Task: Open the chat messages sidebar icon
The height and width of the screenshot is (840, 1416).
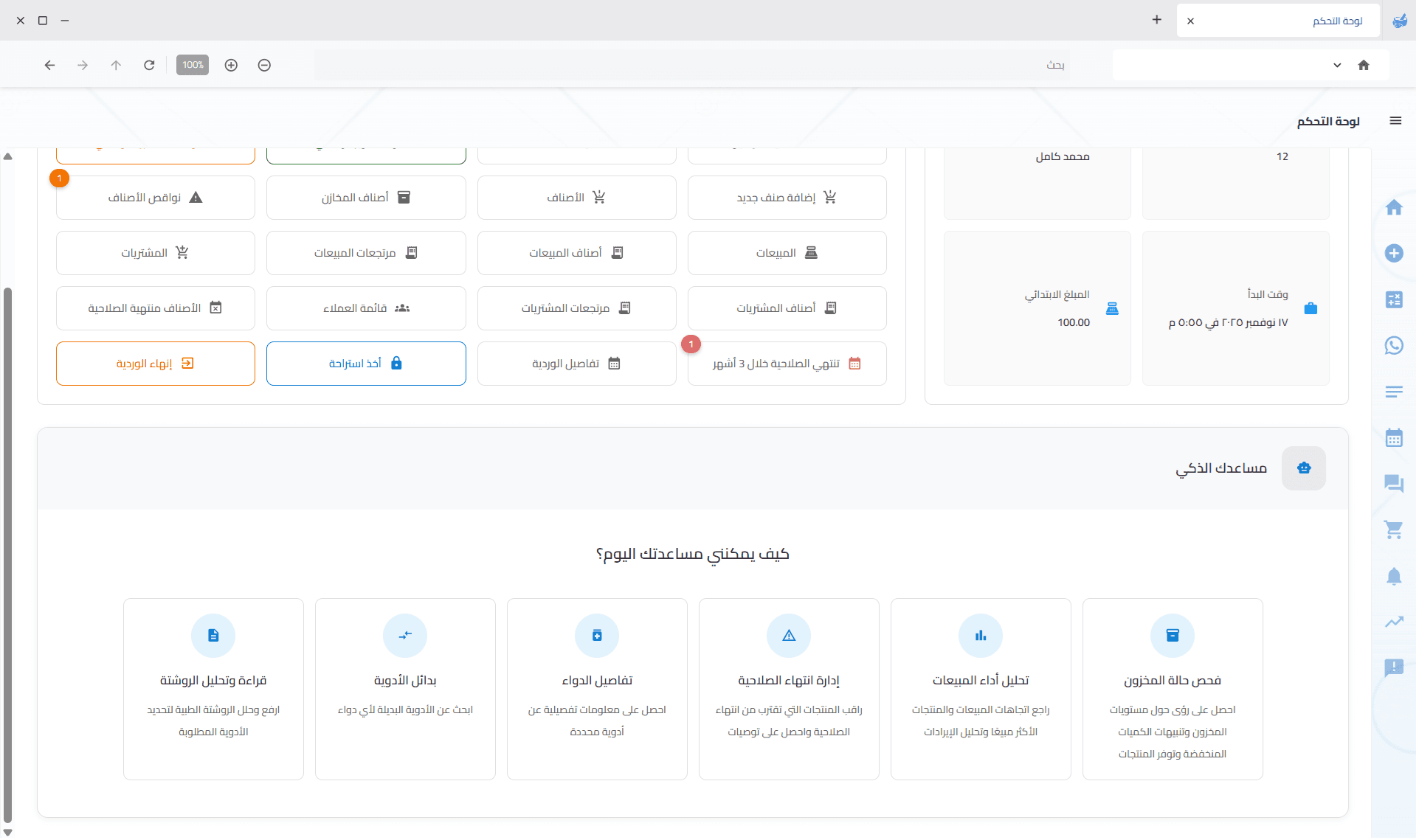Action: 1393,484
